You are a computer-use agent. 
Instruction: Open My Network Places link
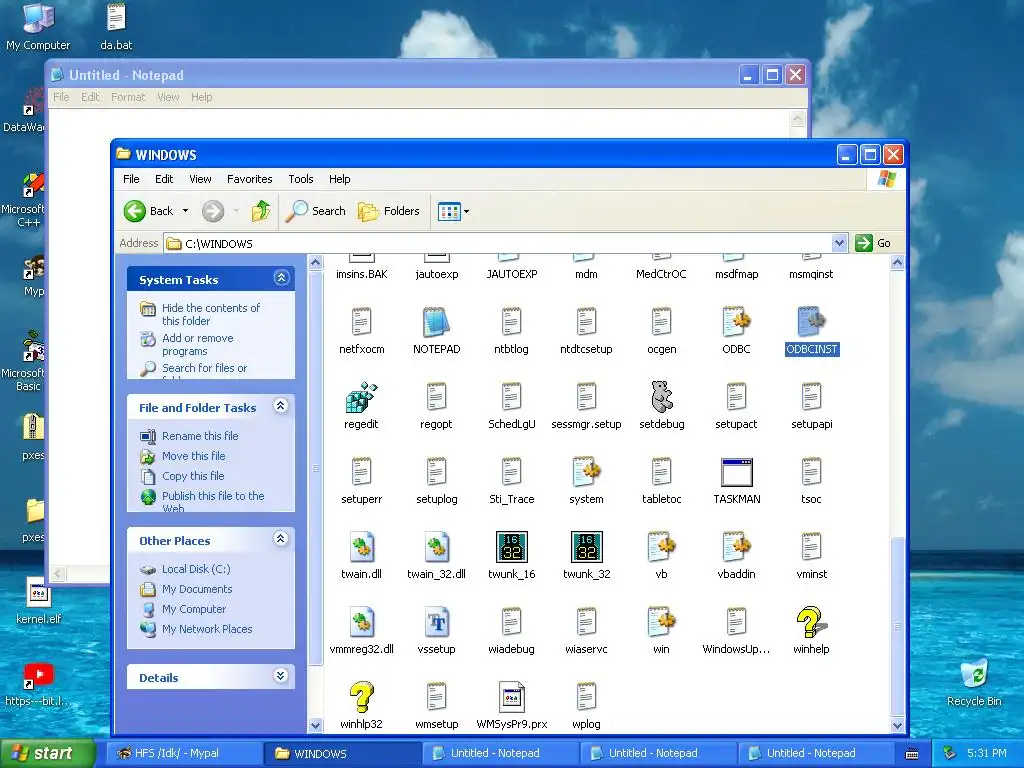207,629
